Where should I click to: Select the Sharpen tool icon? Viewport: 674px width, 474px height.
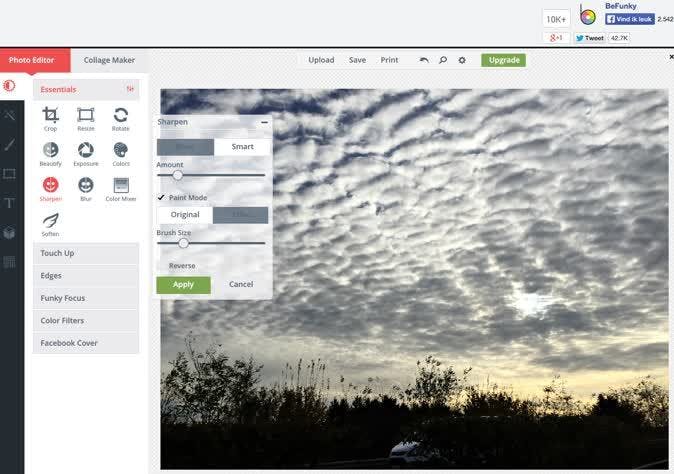tap(50, 185)
